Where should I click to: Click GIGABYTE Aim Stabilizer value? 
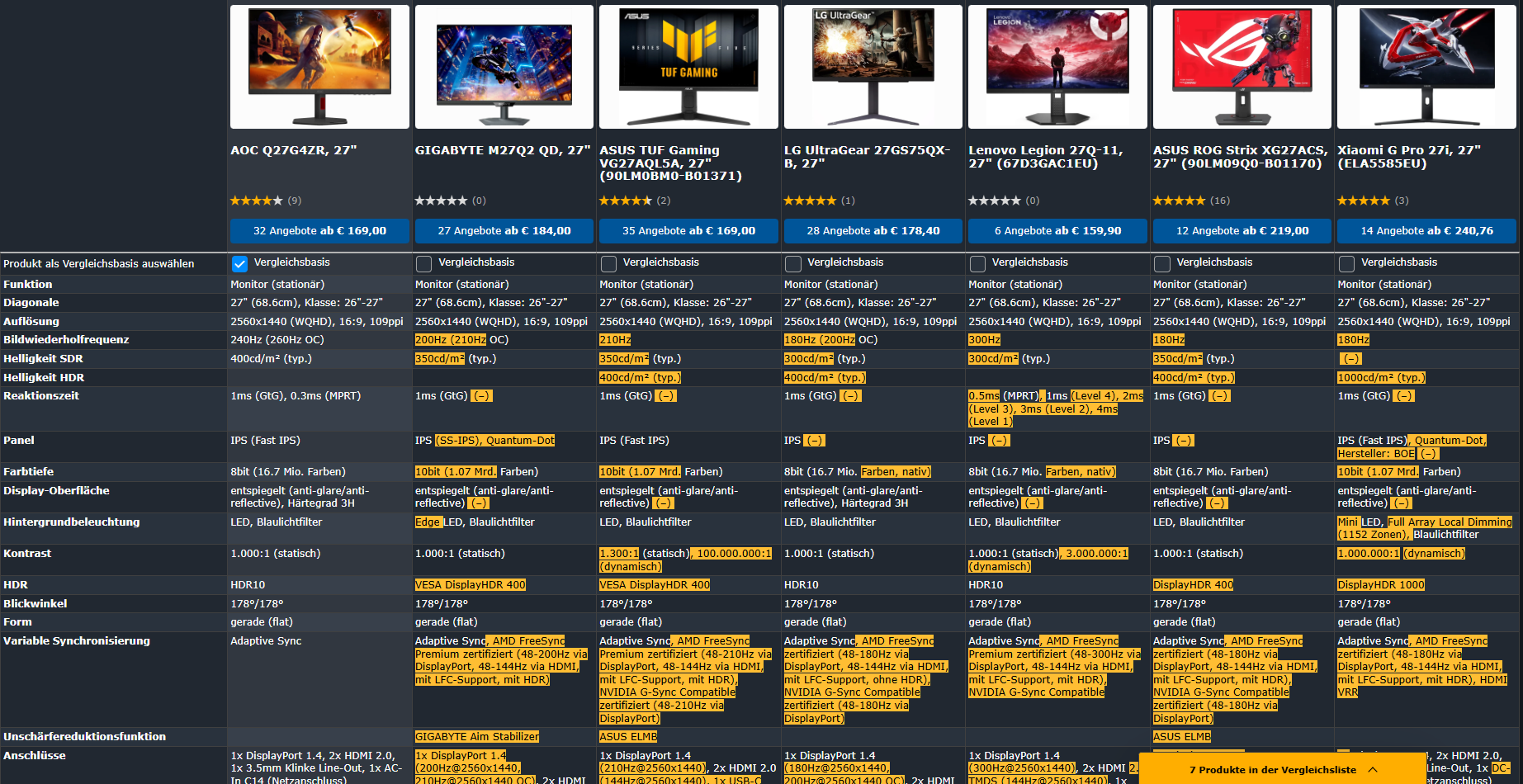click(477, 736)
